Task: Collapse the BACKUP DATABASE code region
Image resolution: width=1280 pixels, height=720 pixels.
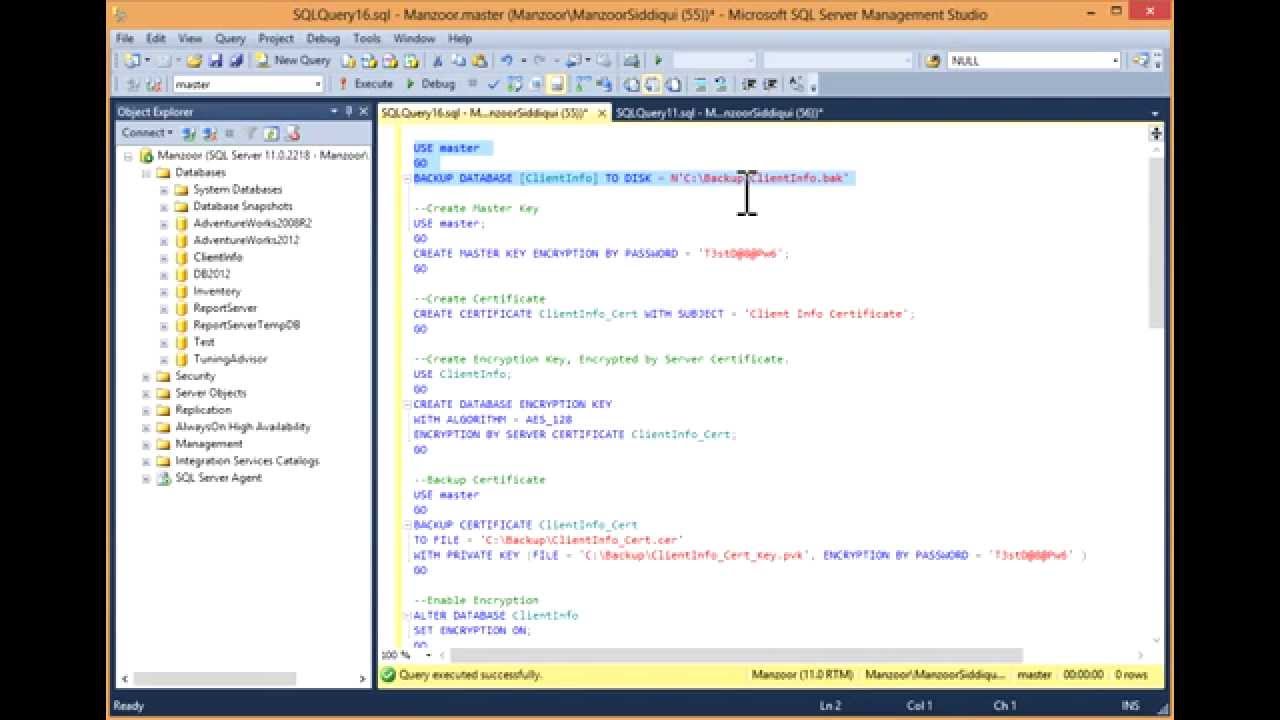Action: tap(407, 178)
